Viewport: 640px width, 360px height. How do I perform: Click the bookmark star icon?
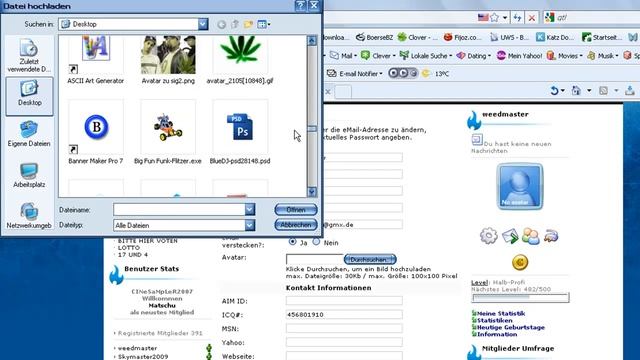pos(495,18)
